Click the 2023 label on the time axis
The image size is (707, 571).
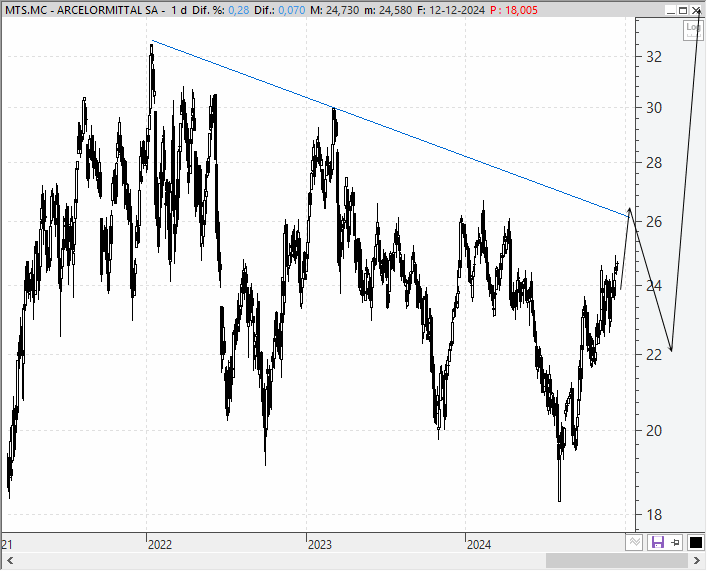coord(320,544)
